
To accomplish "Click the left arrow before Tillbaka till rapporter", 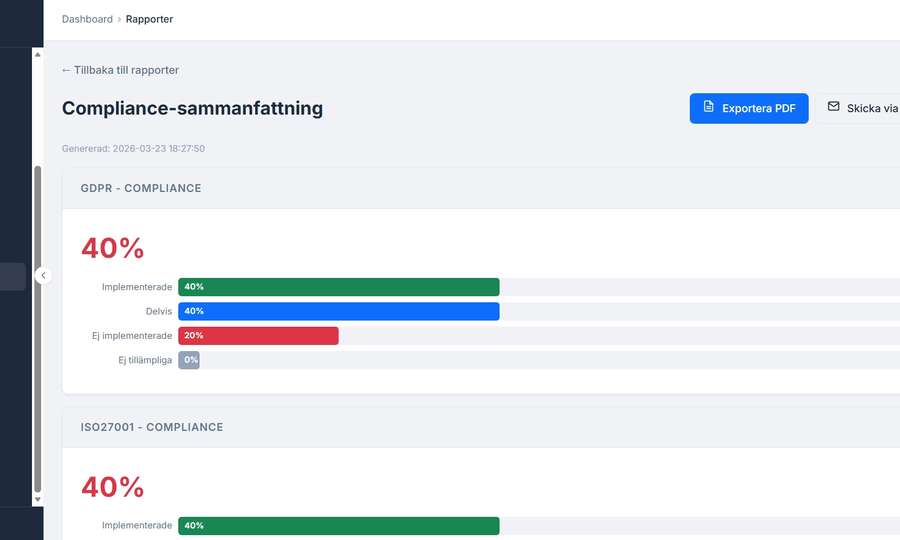I will point(66,70).
